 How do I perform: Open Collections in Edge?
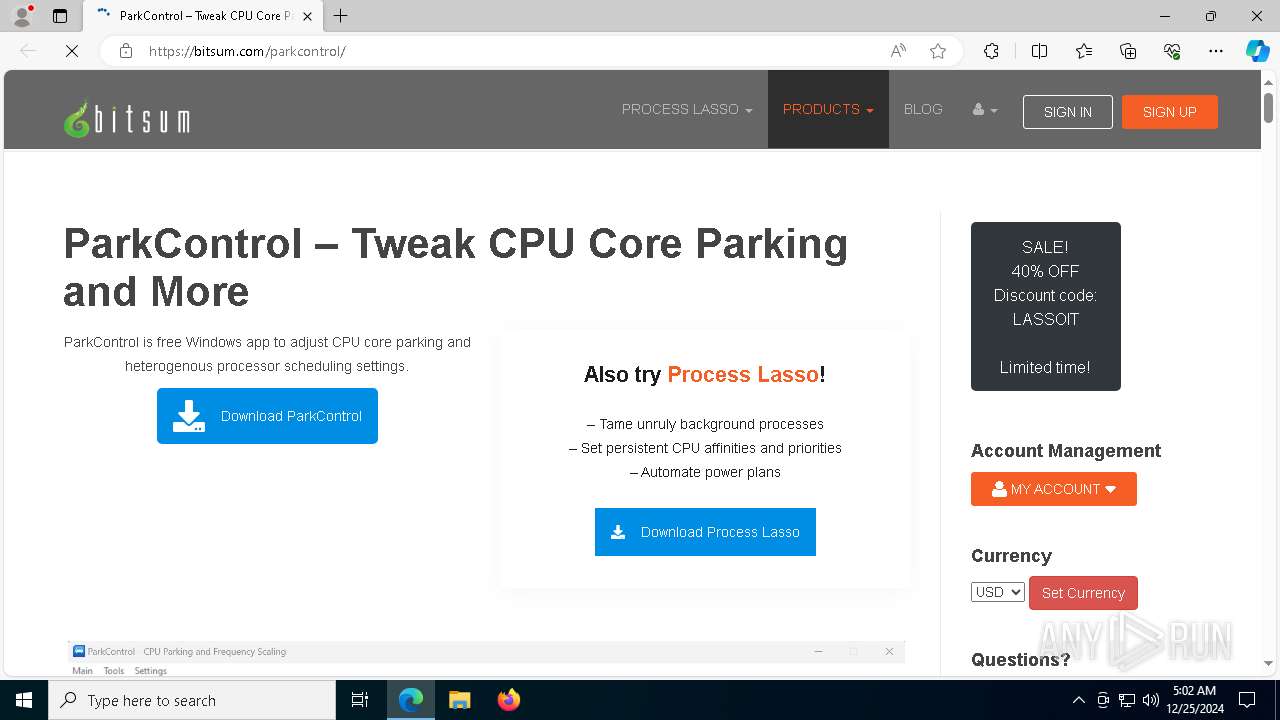tap(1128, 51)
